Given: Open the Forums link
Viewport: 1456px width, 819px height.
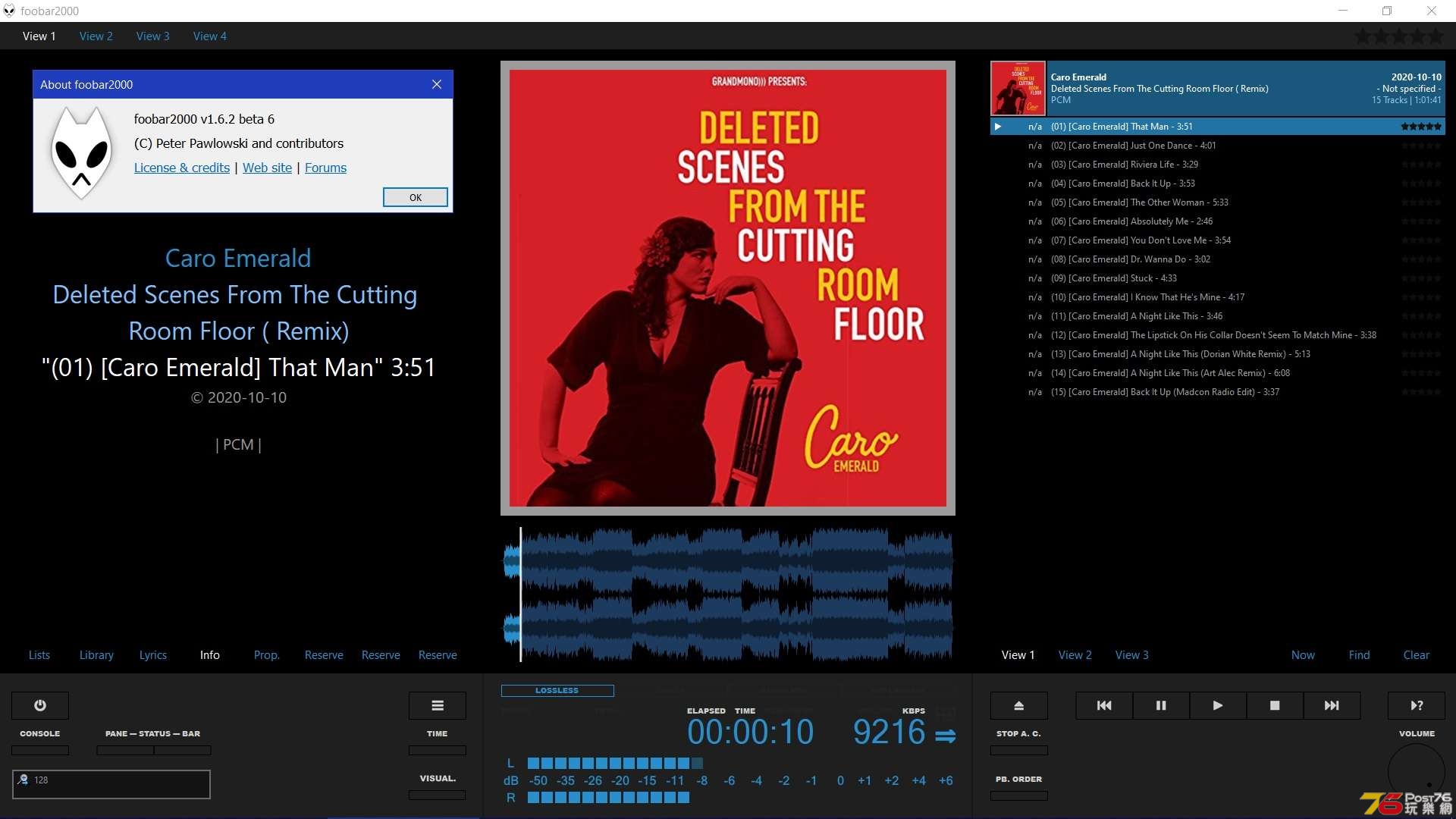Looking at the screenshot, I should point(325,168).
